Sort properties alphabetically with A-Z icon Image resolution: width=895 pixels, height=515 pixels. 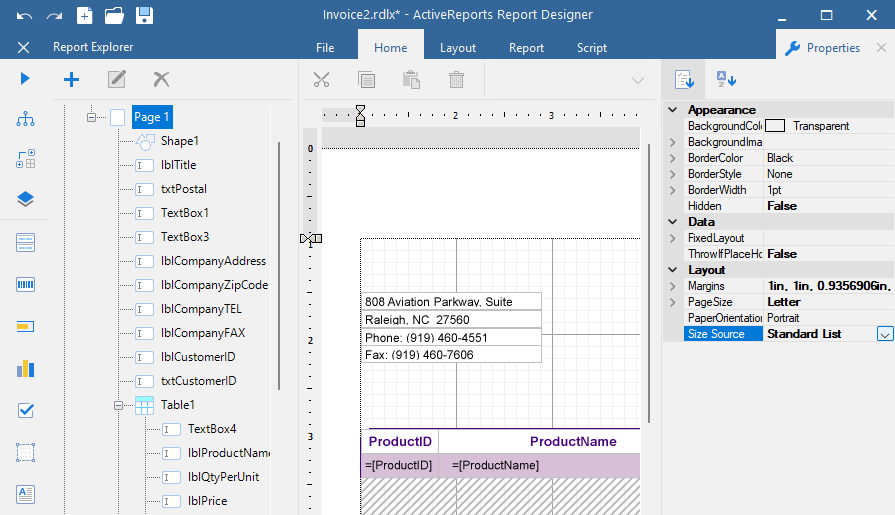coord(726,79)
